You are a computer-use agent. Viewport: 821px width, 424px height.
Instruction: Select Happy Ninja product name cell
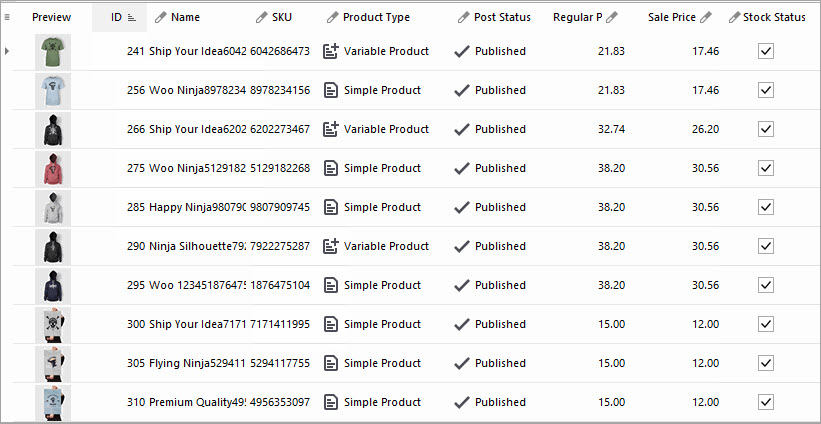point(196,207)
